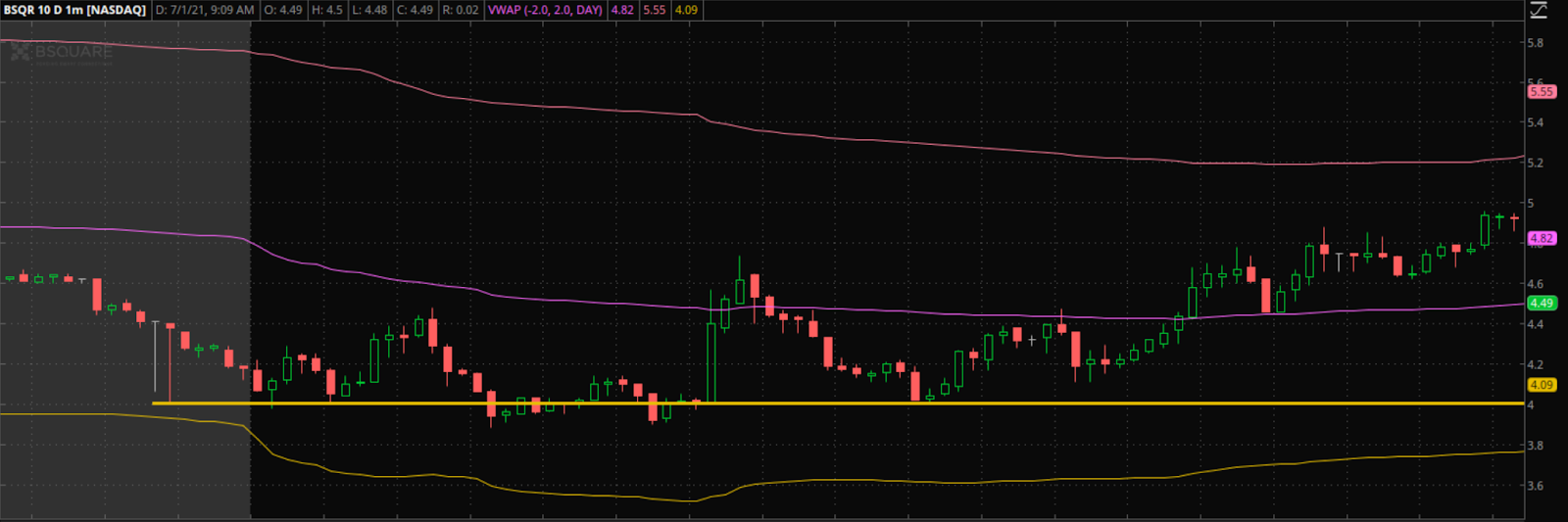Screen dimensions: 1568x522
Task: Click the low price L: 4.48
Action: (x=369, y=10)
